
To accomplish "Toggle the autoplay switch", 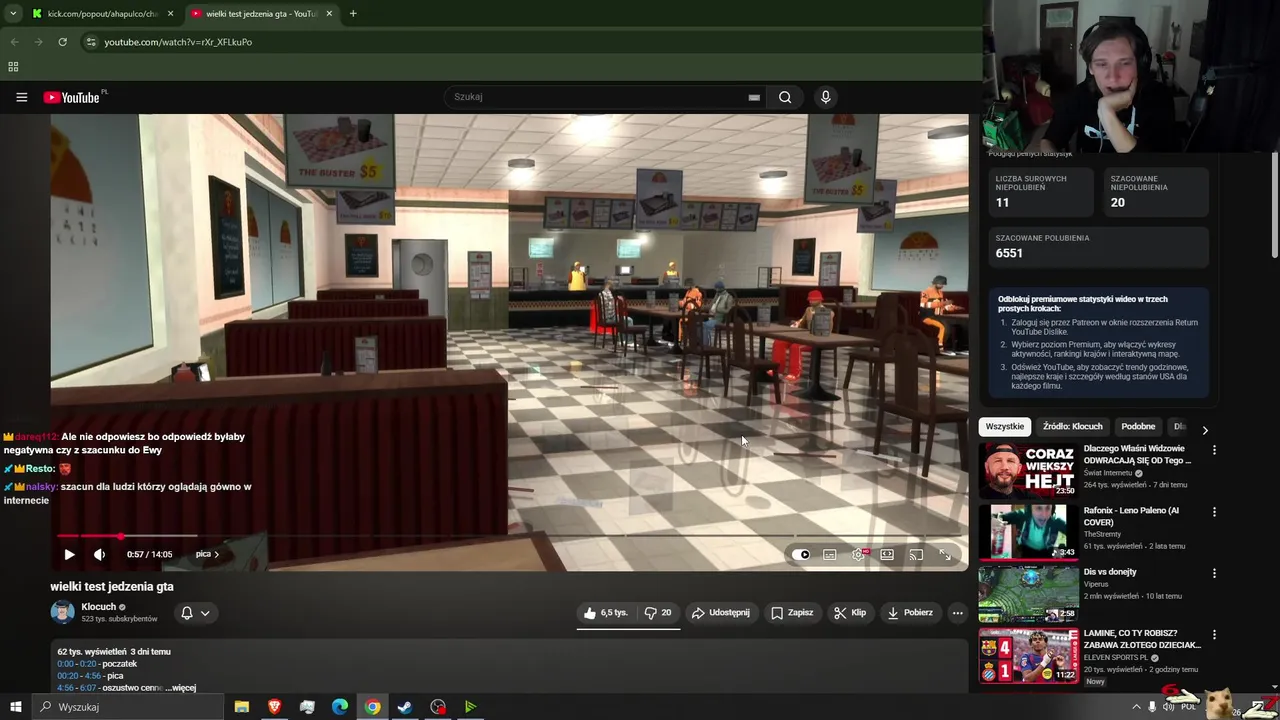I will pos(801,554).
